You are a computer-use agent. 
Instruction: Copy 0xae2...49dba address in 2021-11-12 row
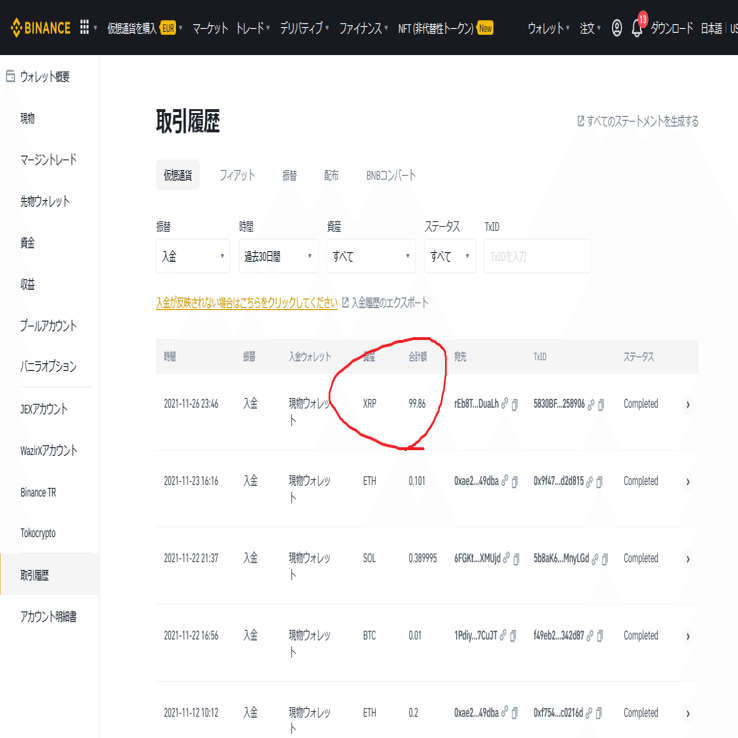click(x=515, y=714)
